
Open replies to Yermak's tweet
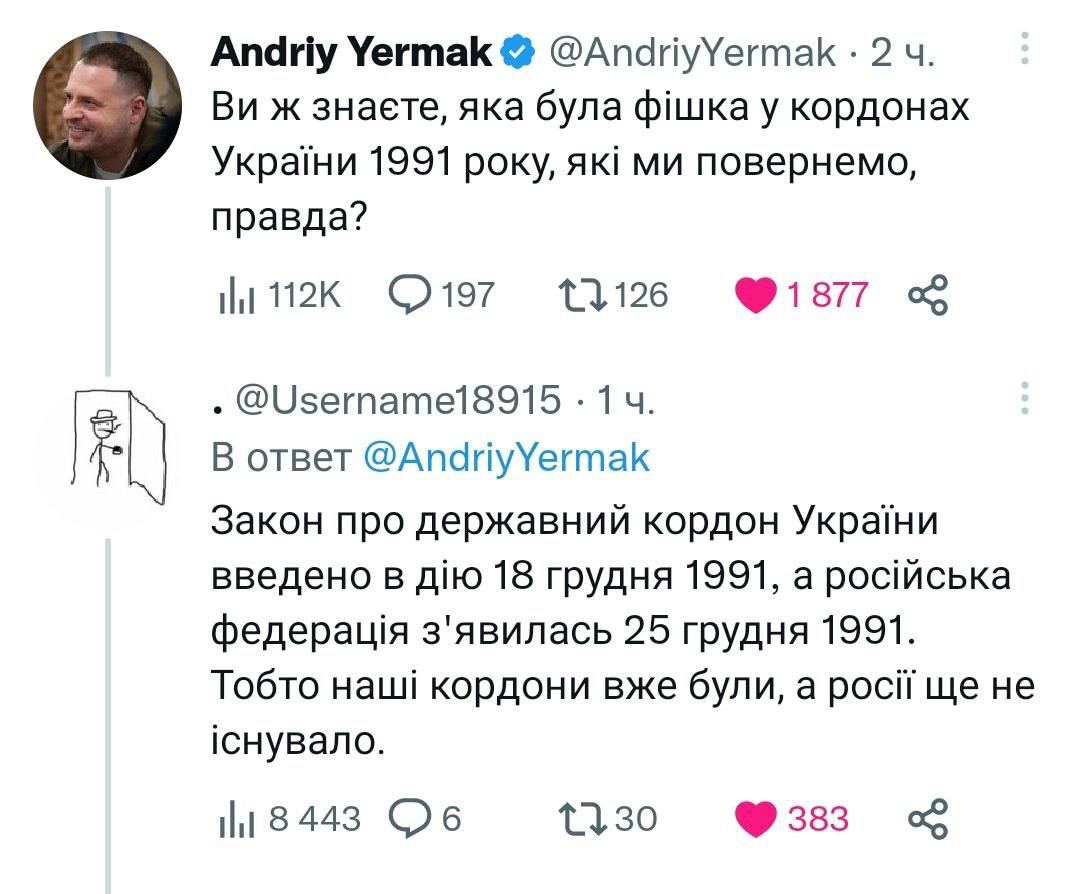(x=409, y=295)
